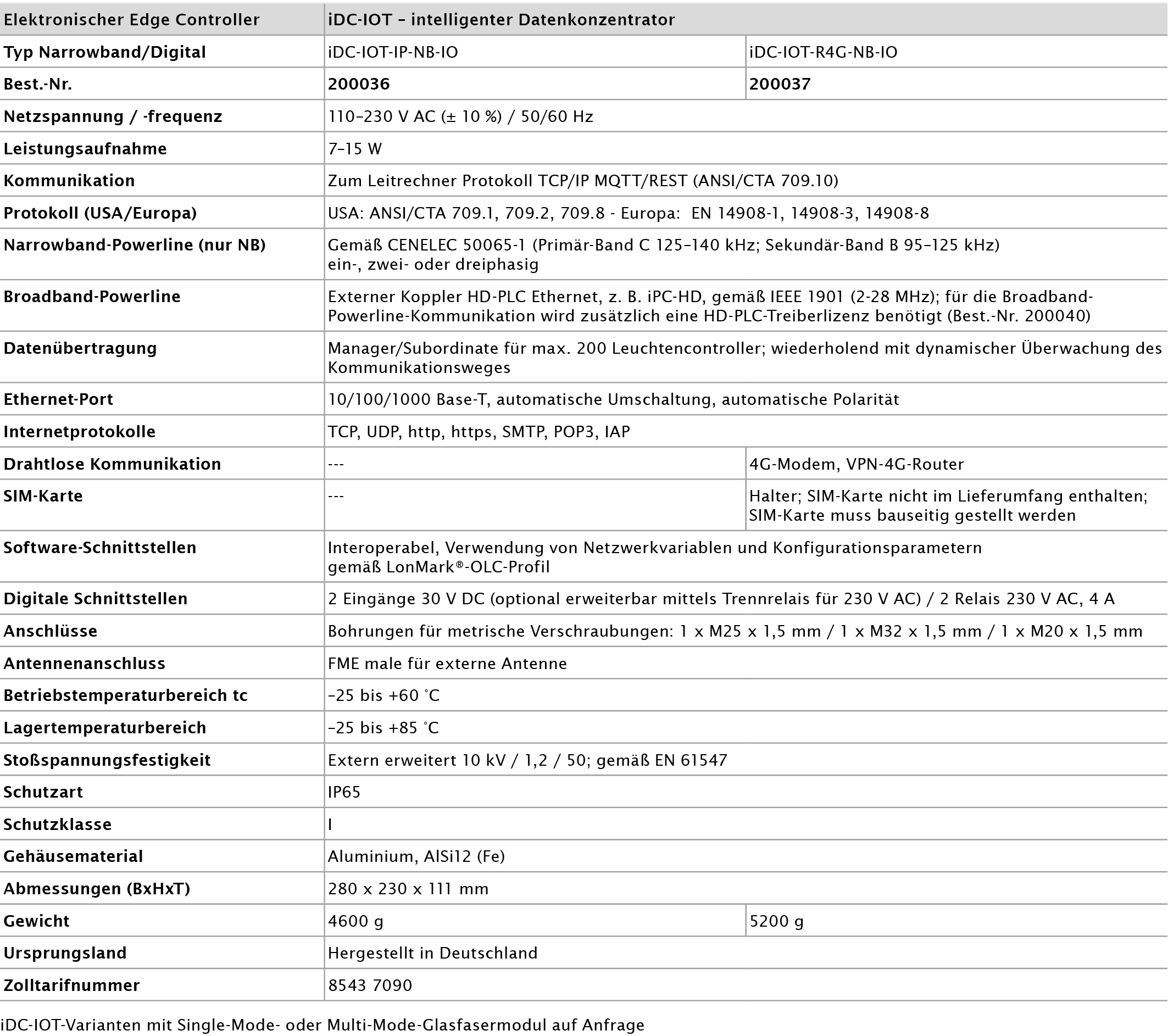1168x1036 pixels.
Task: Click the 'Drahtlose Kommunikation' label
Action: 112,464
